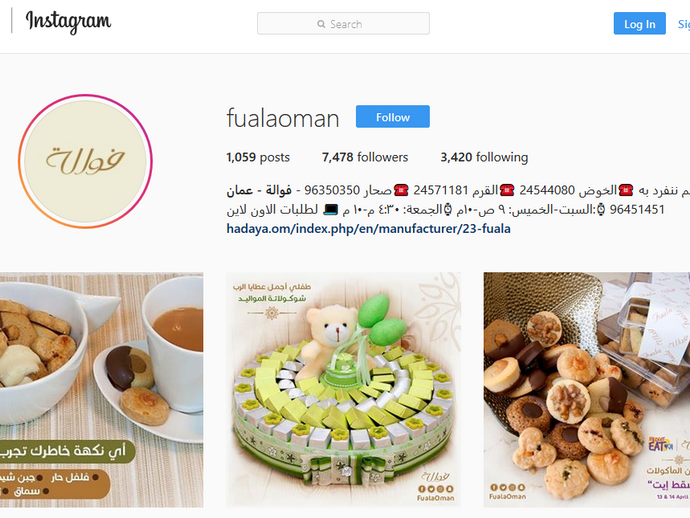
Task: Open the hadaya.om website link
Action: (368, 229)
